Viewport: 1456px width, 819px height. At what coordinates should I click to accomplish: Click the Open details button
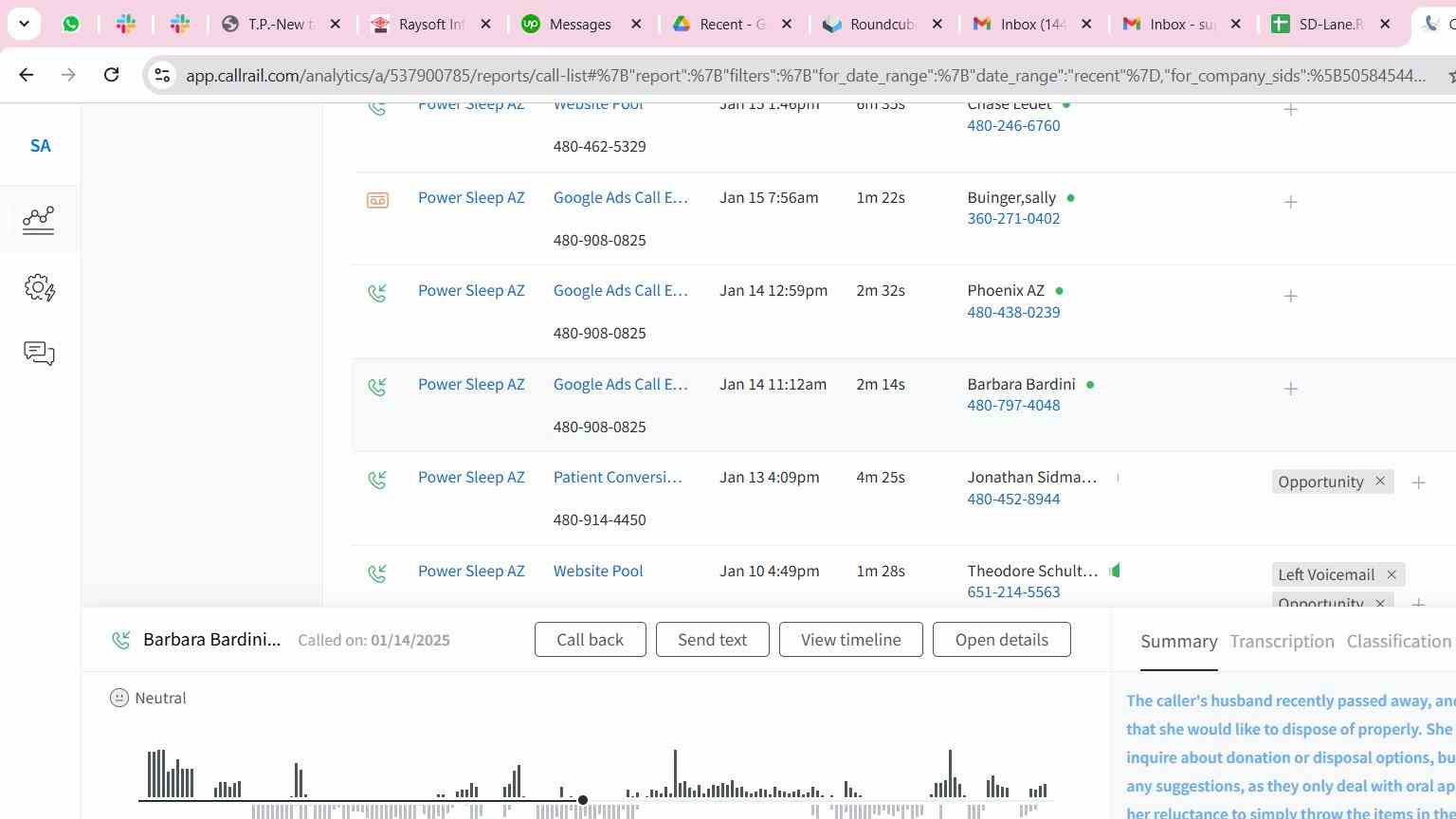(1001, 640)
